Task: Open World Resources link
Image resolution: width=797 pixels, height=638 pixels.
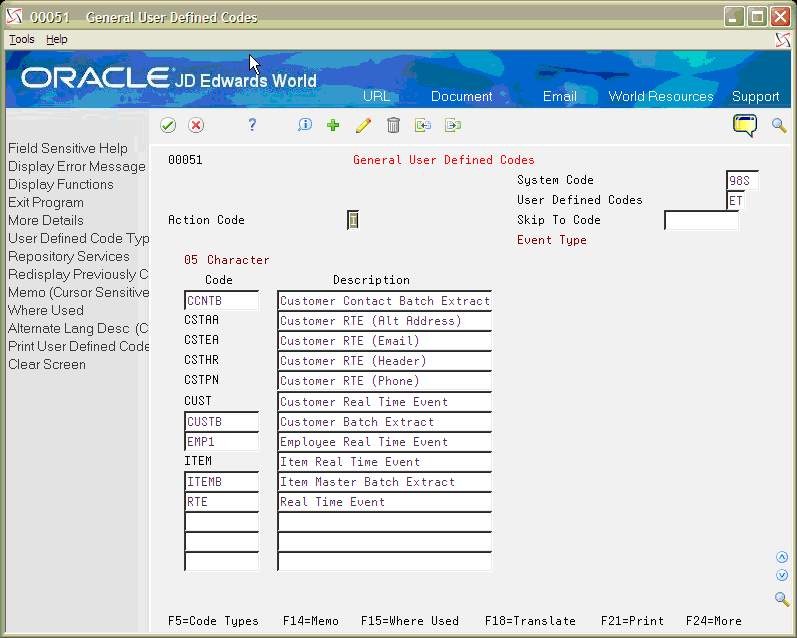Action: (x=661, y=96)
